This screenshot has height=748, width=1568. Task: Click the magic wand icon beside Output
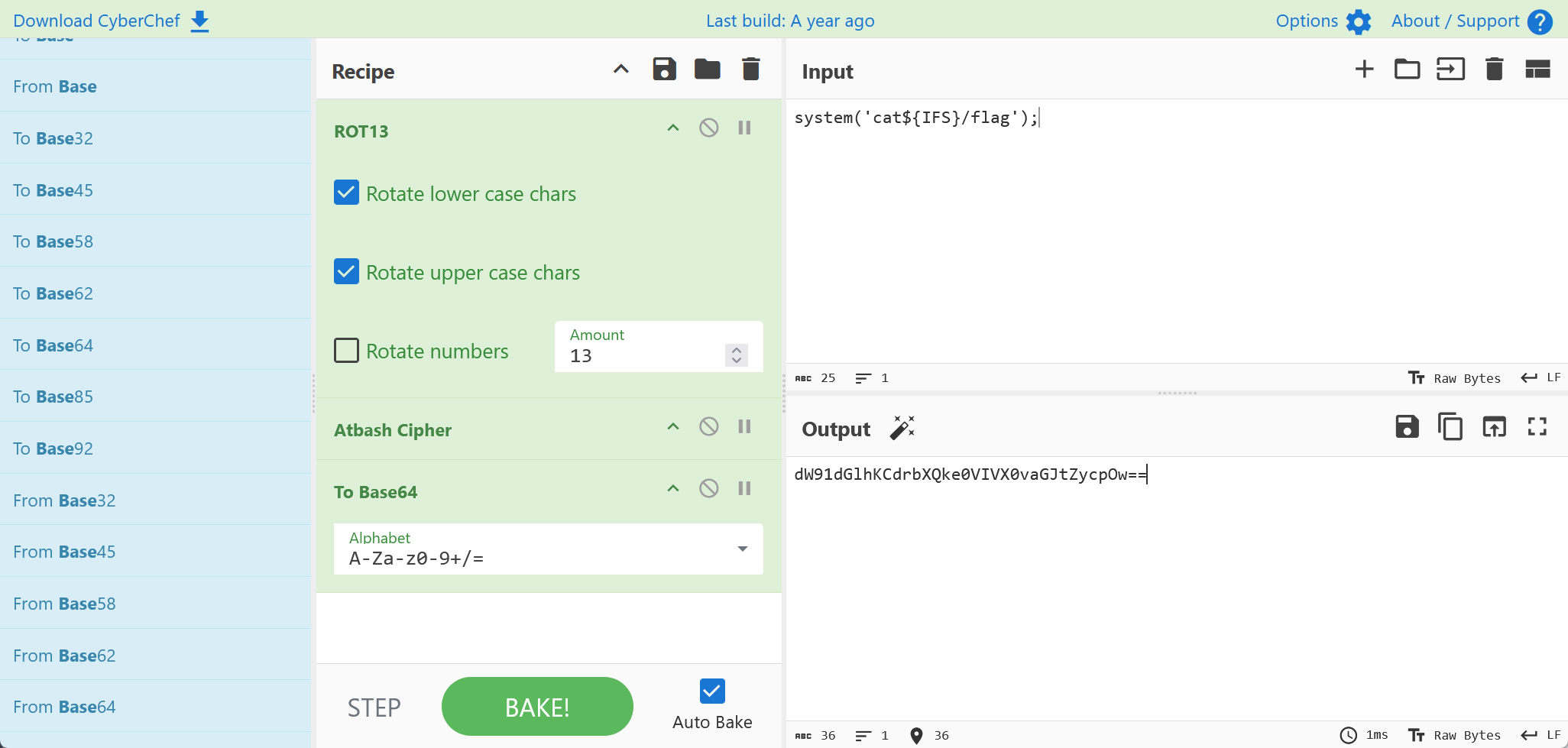coord(902,428)
